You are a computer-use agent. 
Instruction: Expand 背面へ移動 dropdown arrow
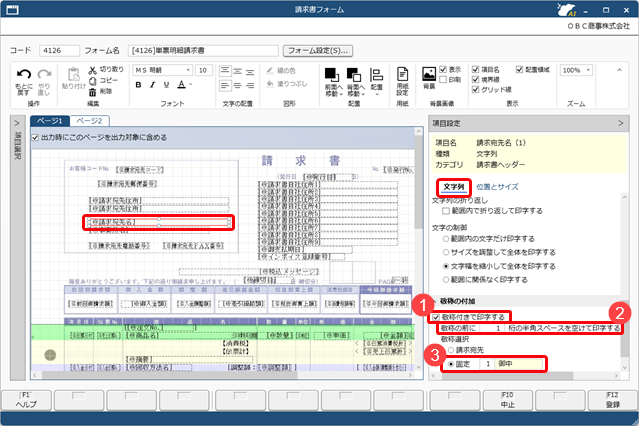point(363,94)
